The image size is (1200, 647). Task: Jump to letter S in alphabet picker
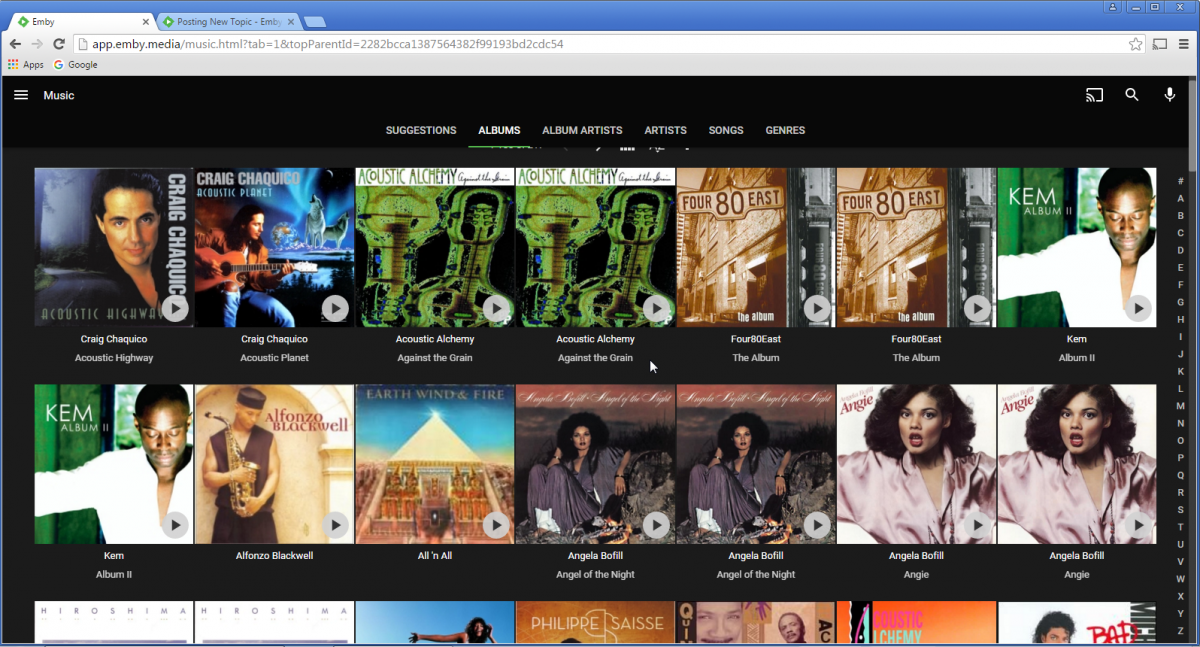click(x=1180, y=510)
